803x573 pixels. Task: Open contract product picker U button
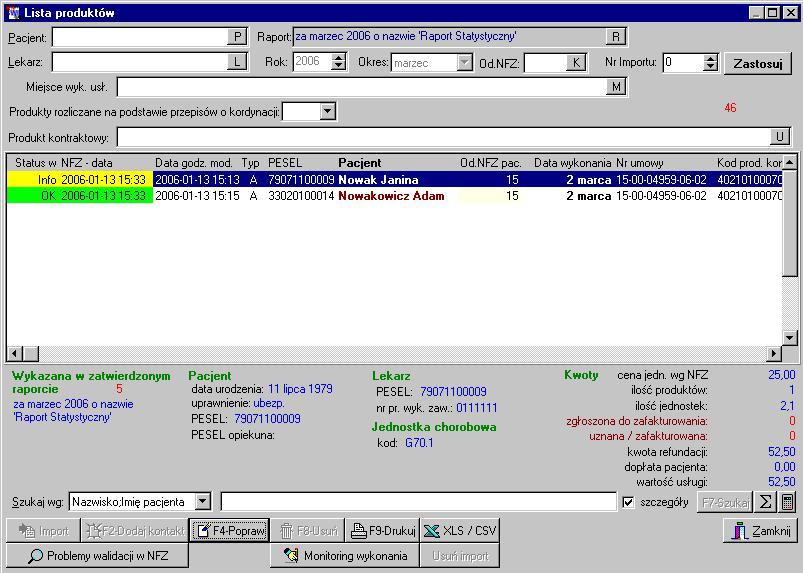click(x=780, y=137)
